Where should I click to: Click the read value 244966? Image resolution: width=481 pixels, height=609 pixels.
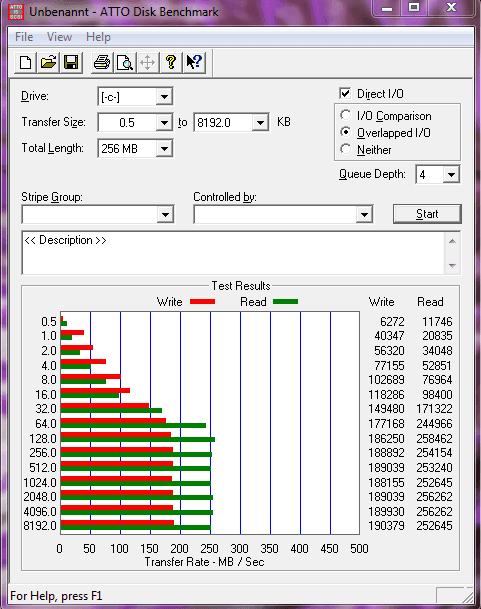pos(434,424)
